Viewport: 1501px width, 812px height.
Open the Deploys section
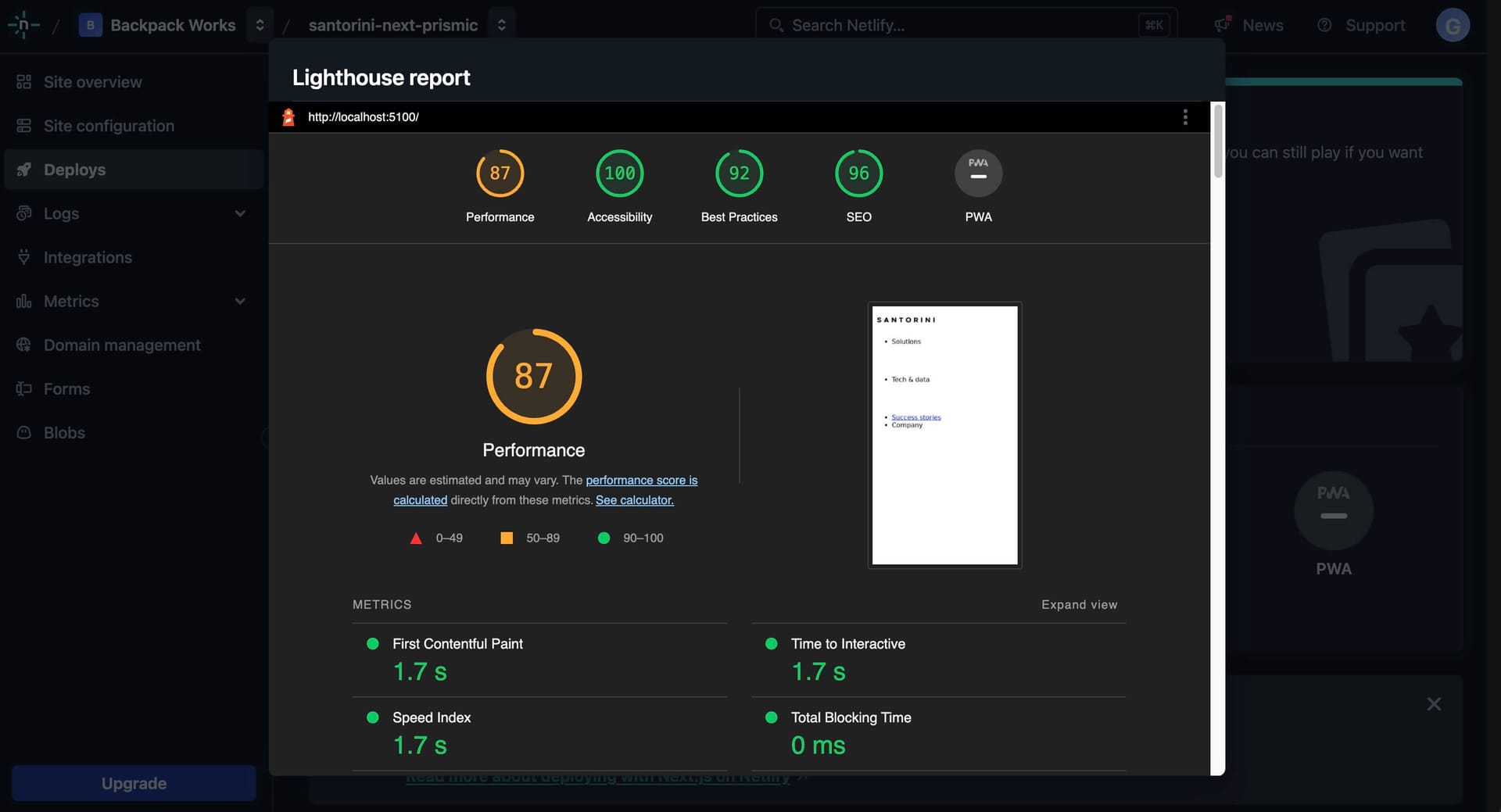click(x=74, y=169)
